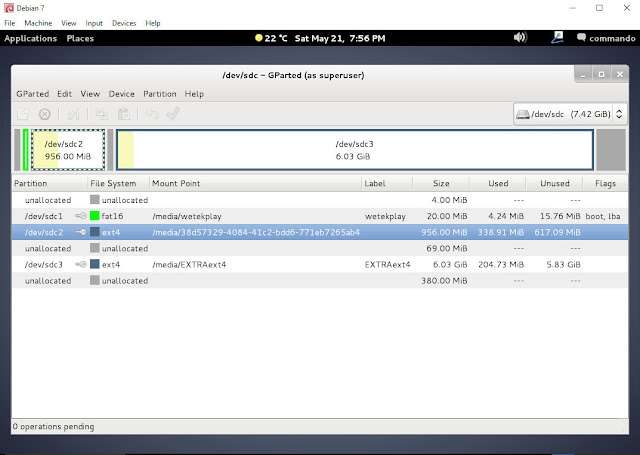Select the green /dev/sdc1 sliver in disk map
Viewport: 640px width, 455px height.
26,150
